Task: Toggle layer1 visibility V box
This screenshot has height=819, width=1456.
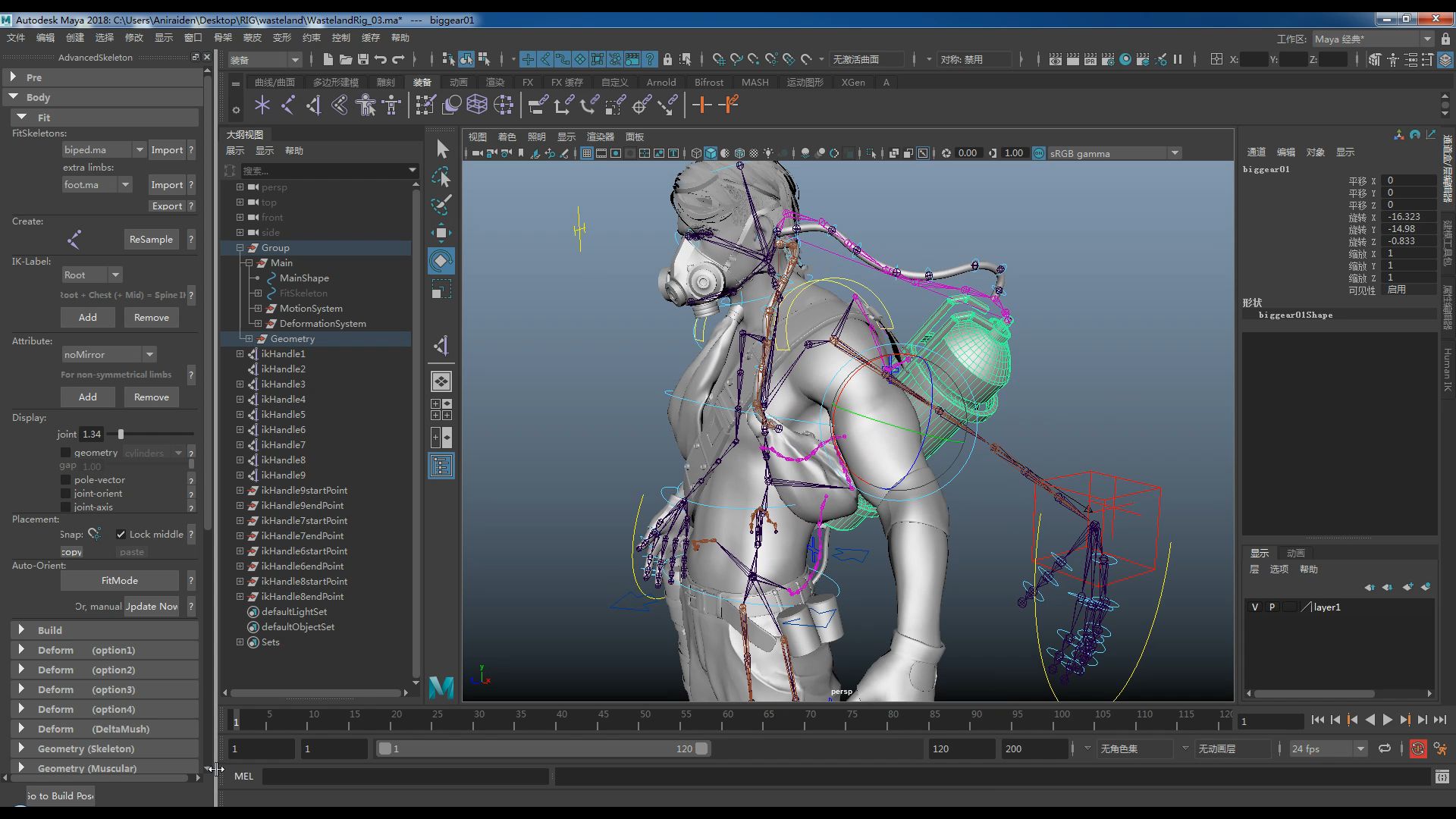Action: [1255, 607]
